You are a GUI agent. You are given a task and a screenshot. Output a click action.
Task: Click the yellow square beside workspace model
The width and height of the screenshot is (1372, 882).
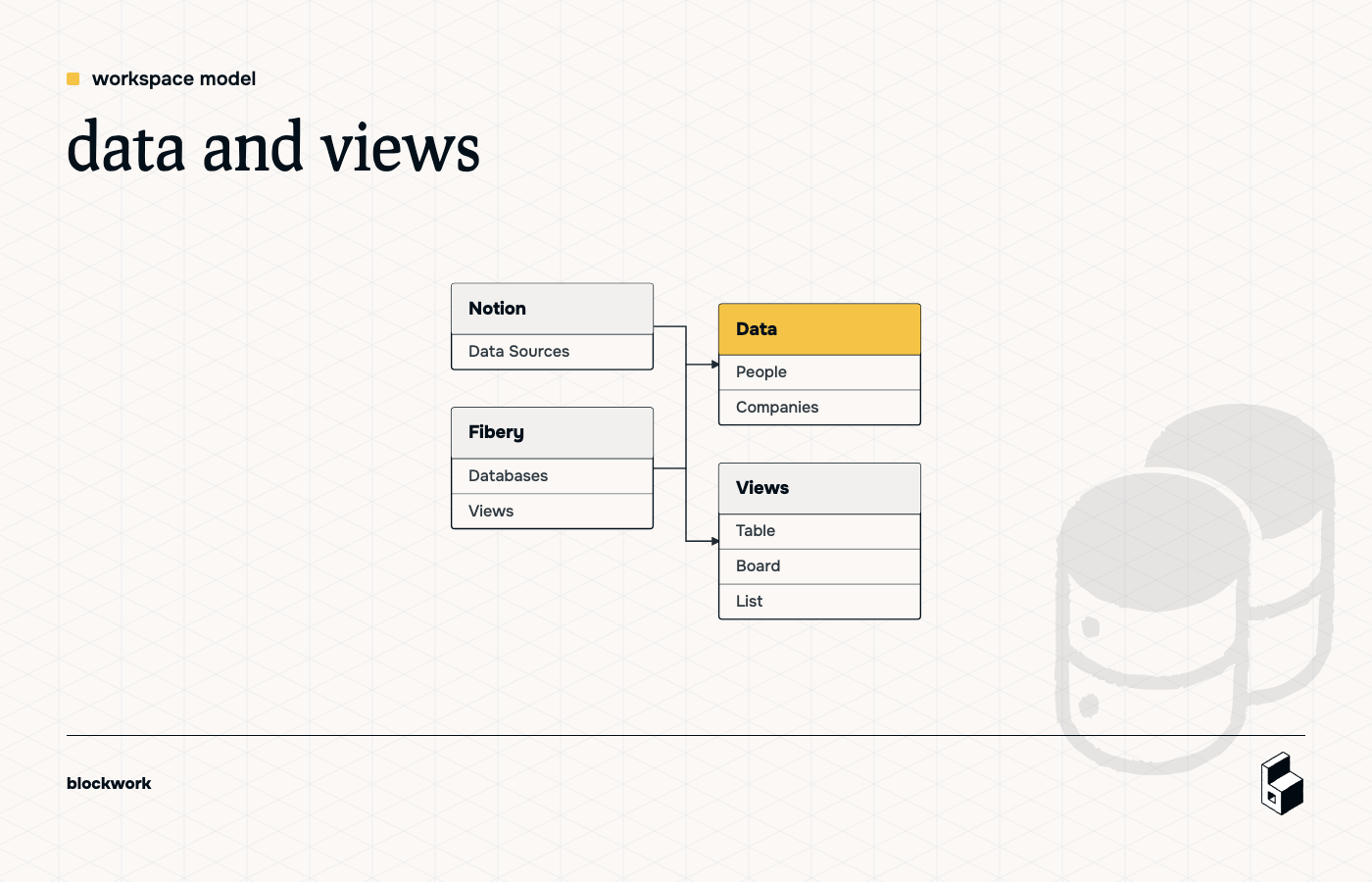point(73,78)
